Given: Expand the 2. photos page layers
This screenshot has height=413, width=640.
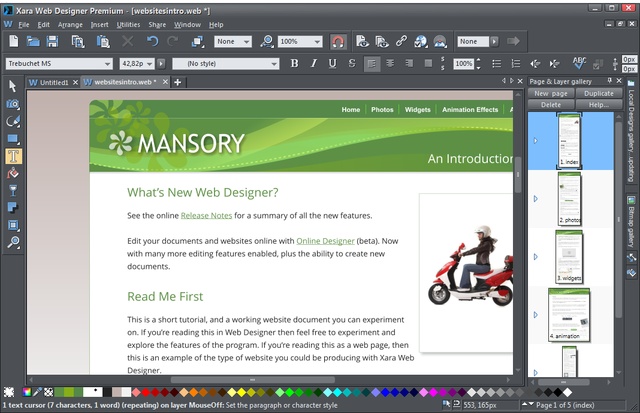Looking at the screenshot, I should tap(536, 199).
